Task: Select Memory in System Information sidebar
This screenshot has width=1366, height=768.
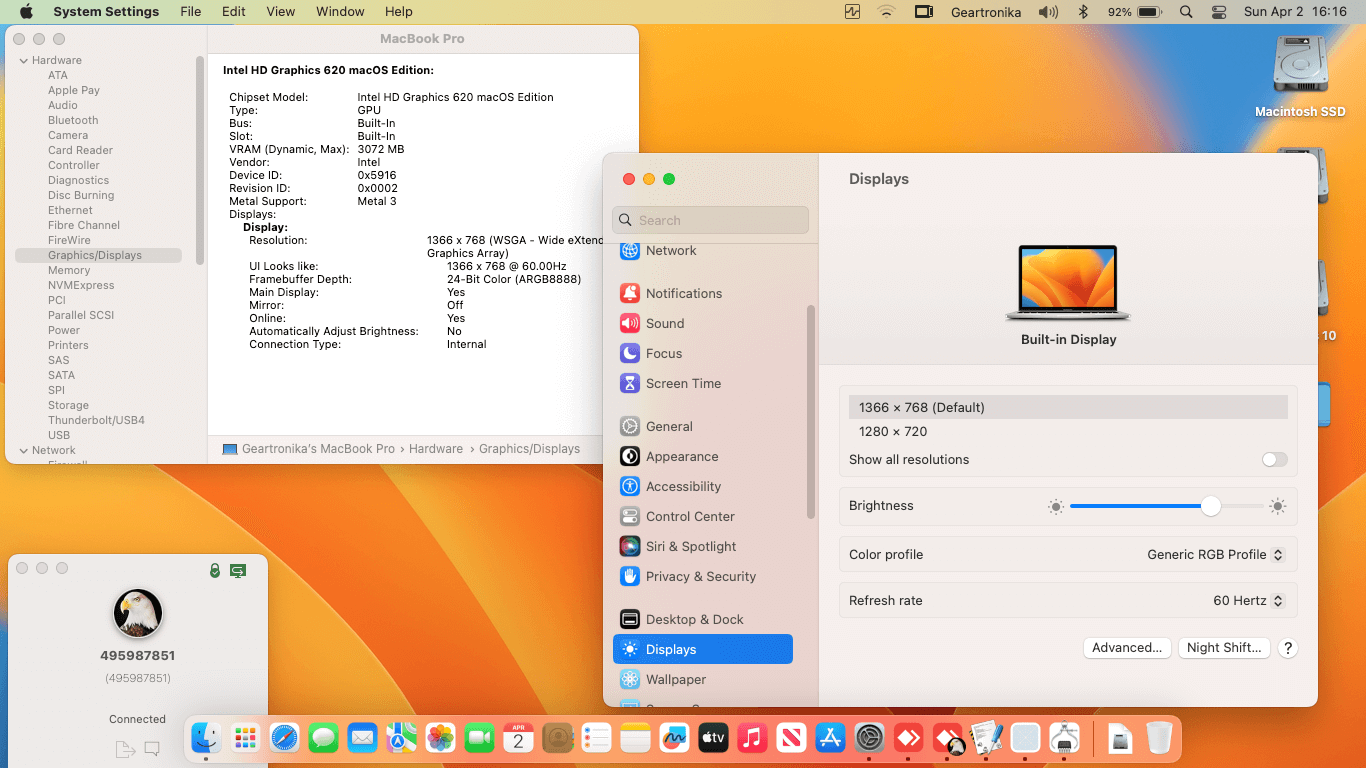Action: tap(69, 271)
